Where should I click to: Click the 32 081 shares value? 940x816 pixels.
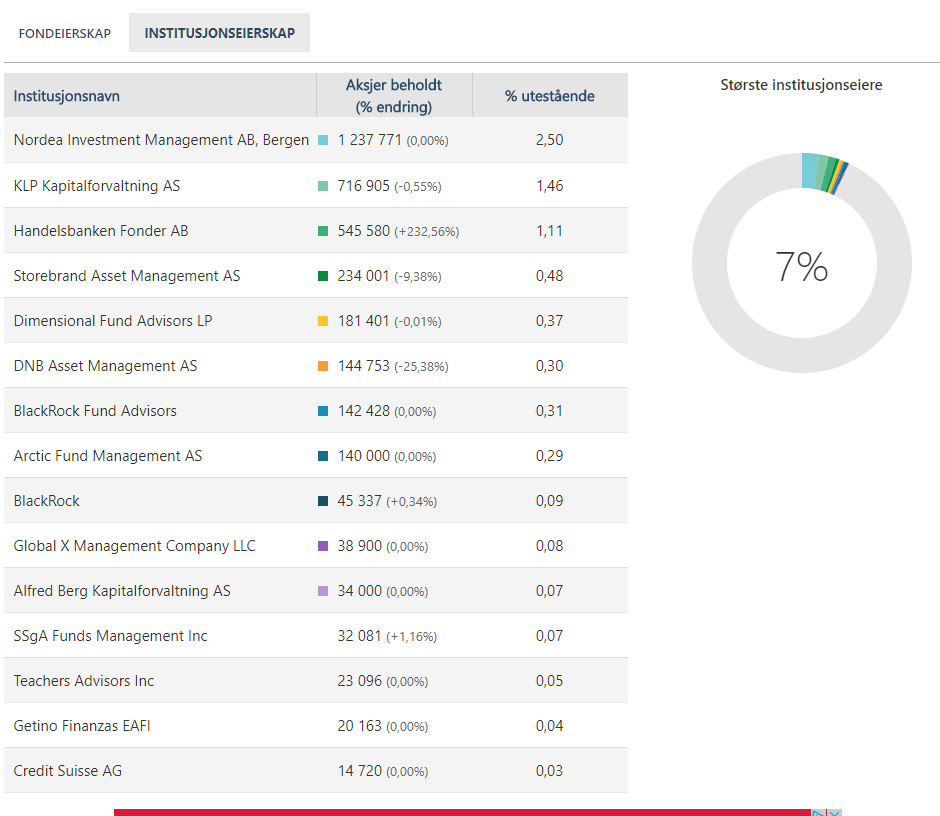(x=359, y=636)
